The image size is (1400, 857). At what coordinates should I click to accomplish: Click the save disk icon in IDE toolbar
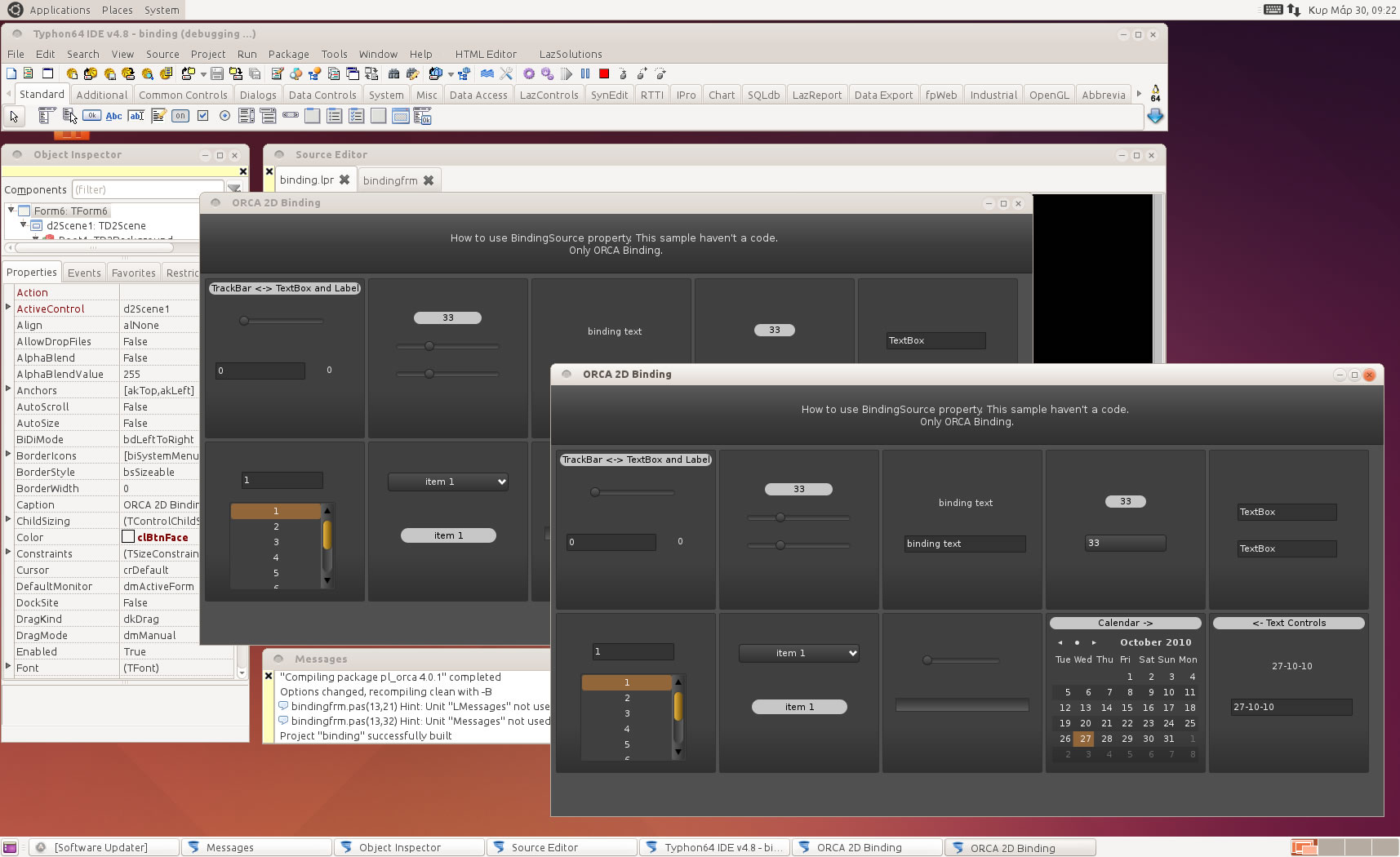point(217,73)
